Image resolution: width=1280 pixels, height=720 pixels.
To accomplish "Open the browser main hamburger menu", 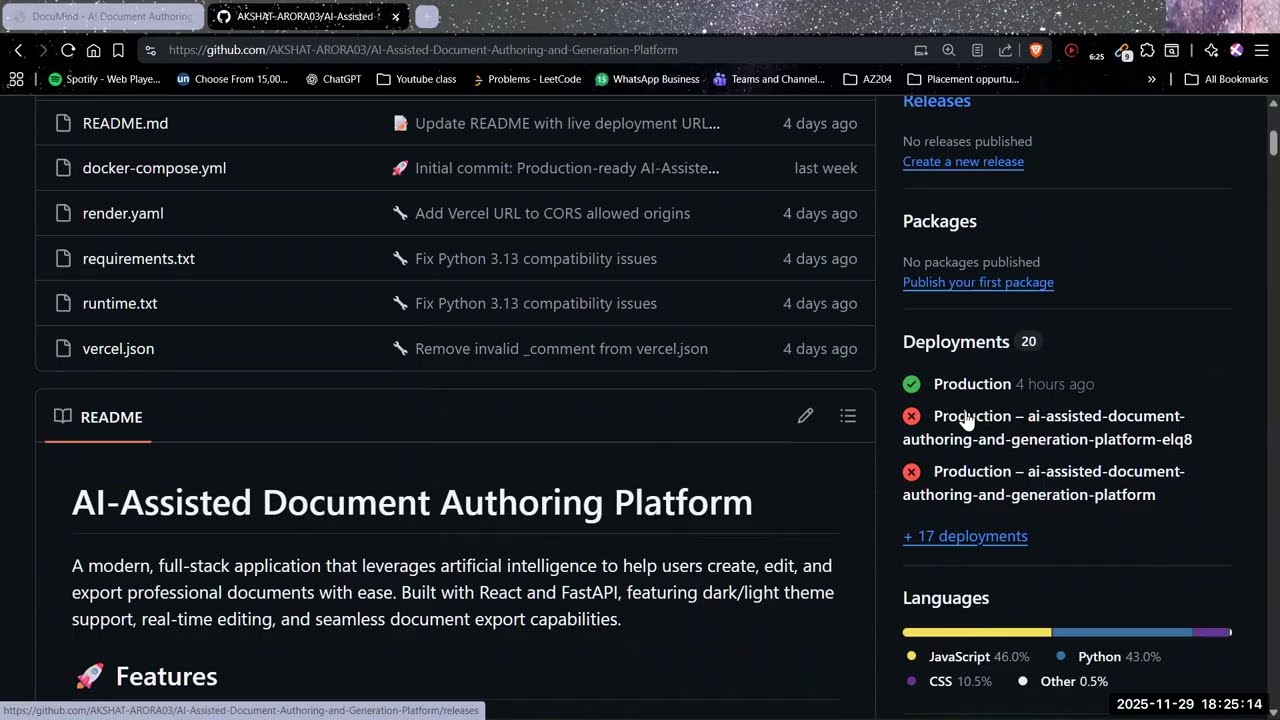I will pyautogui.click(x=1261, y=50).
